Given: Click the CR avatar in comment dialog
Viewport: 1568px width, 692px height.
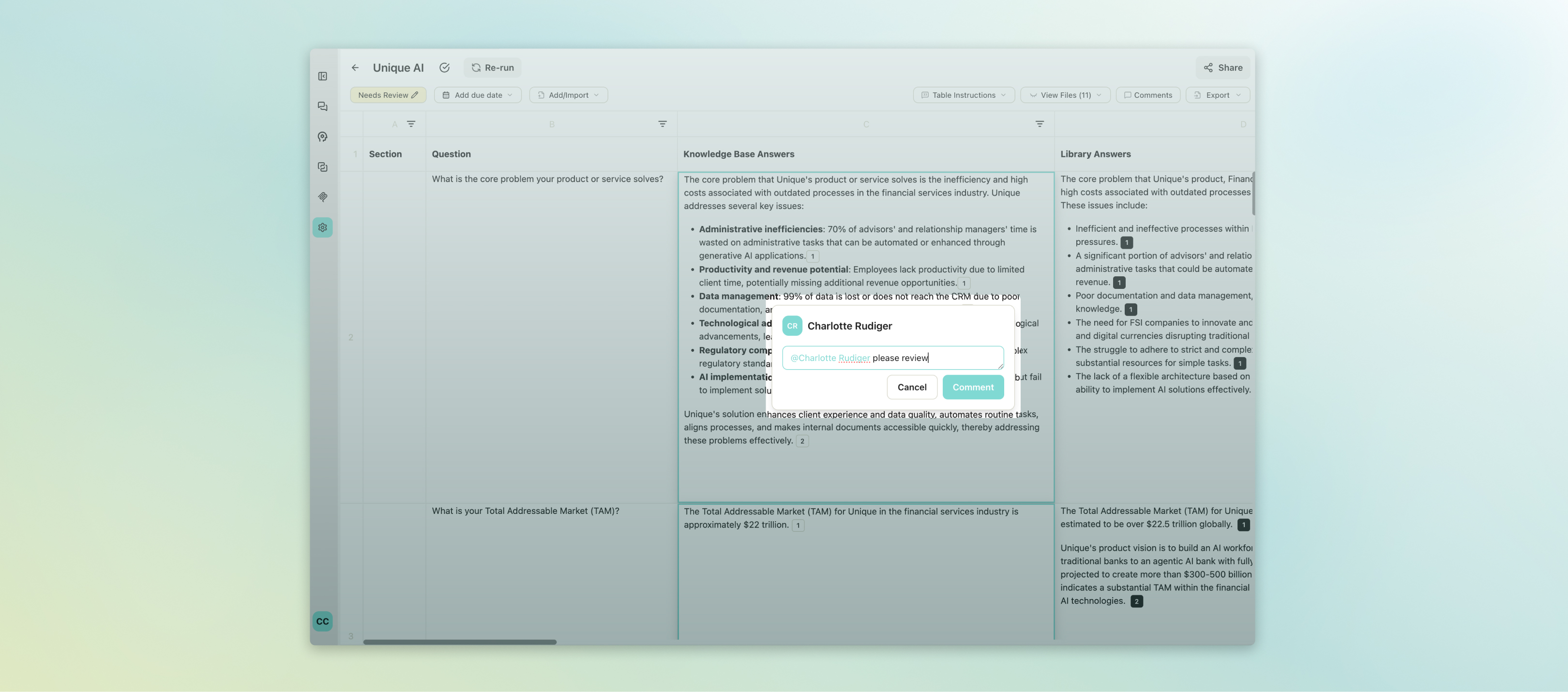Looking at the screenshot, I should coord(792,326).
